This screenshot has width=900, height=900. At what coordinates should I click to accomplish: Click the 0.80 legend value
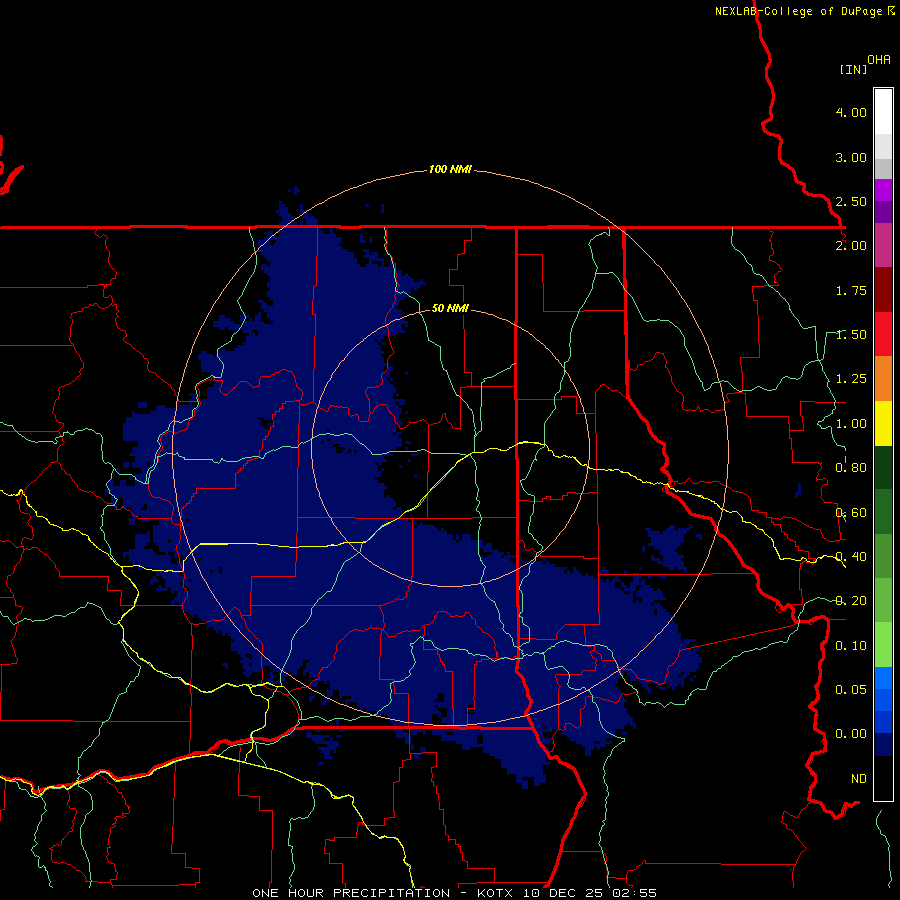coord(851,468)
